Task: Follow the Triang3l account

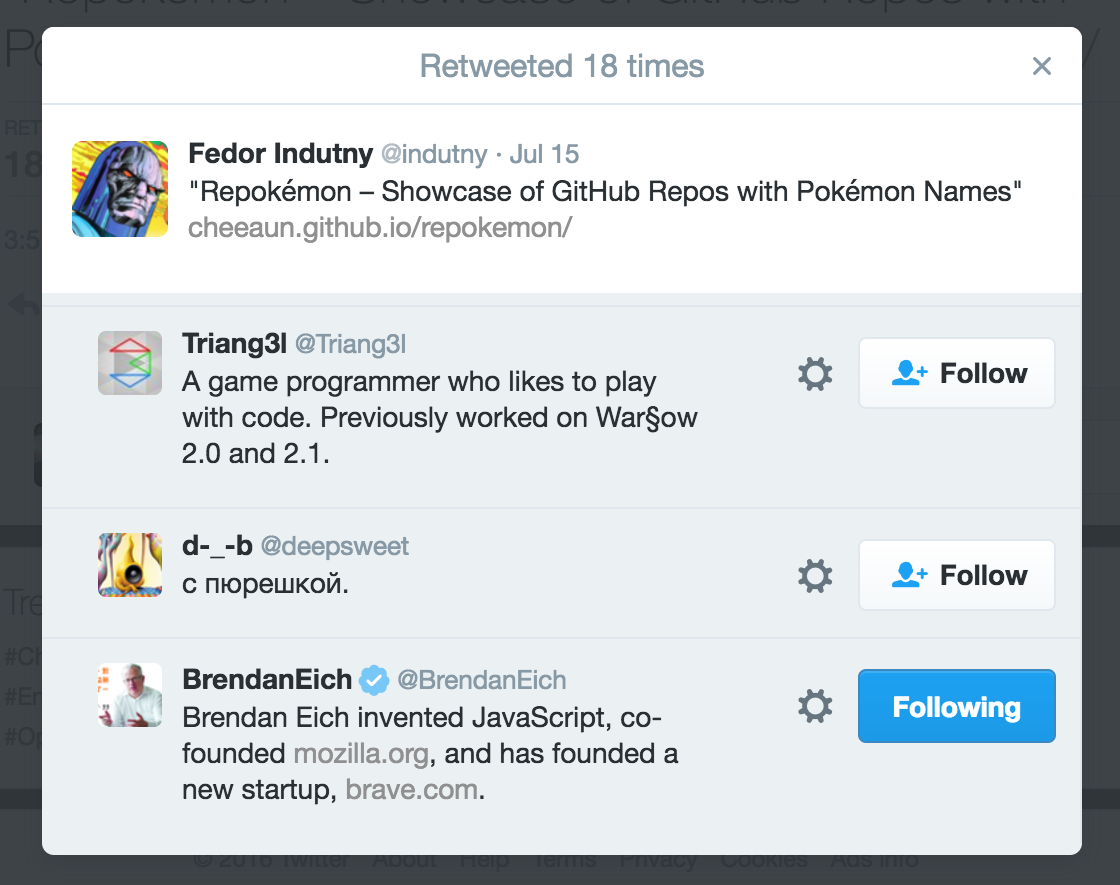Action: pos(956,374)
